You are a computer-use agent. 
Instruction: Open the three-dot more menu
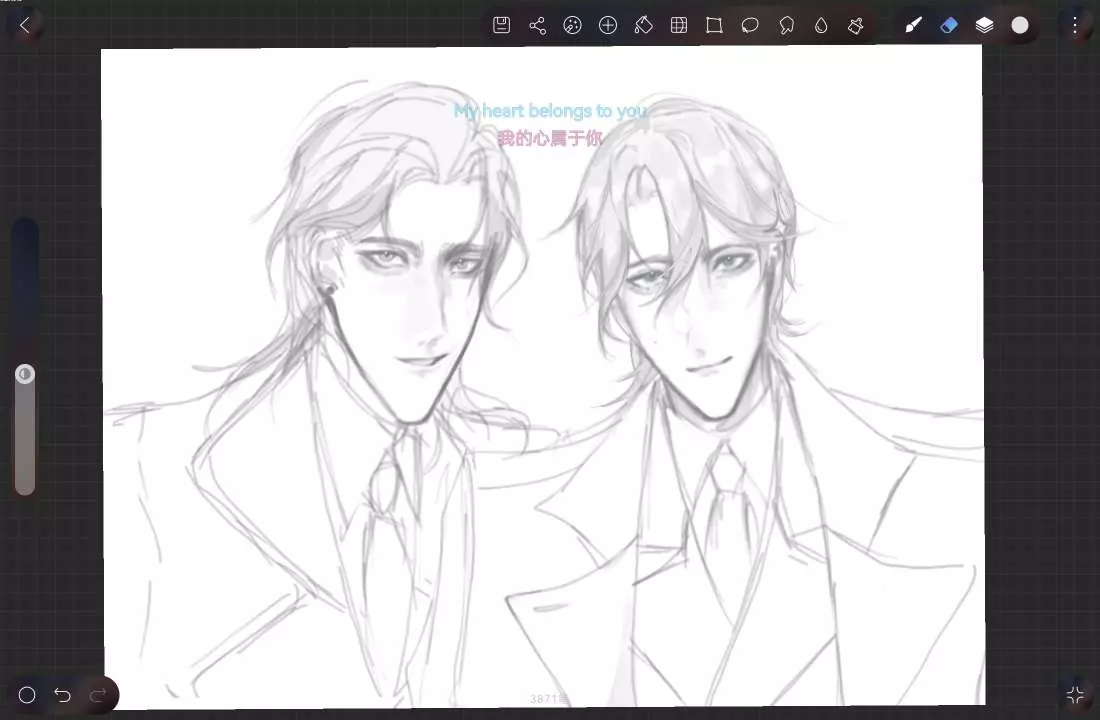pos(1075,25)
